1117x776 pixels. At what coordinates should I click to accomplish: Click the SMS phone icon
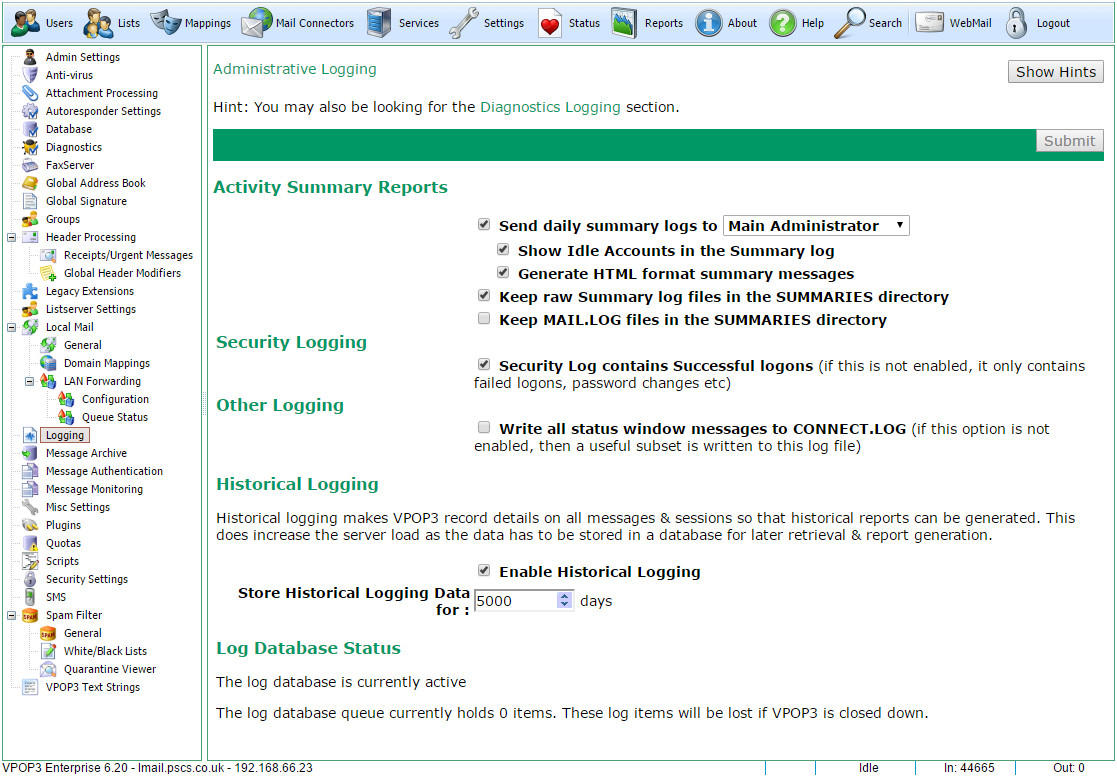click(30, 597)
